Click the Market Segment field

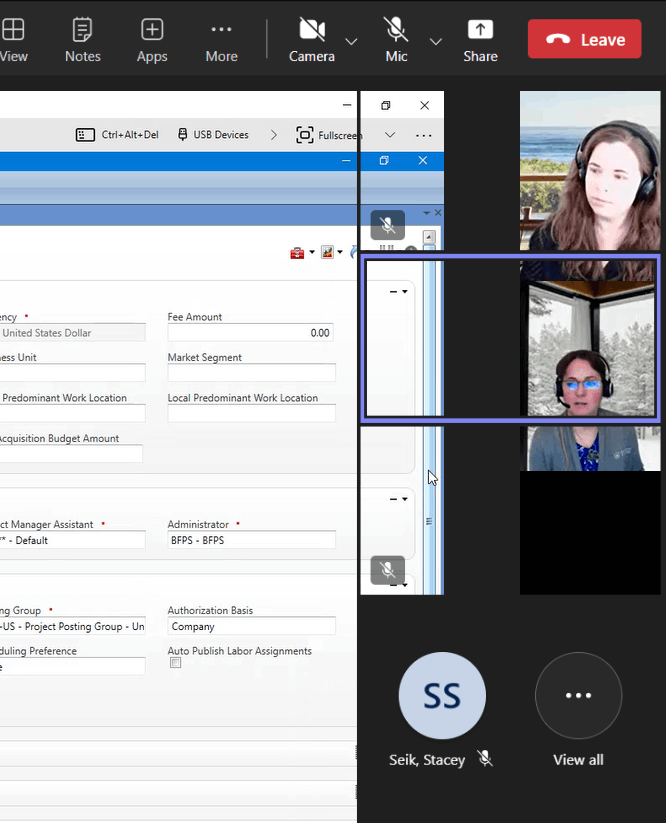251,373
